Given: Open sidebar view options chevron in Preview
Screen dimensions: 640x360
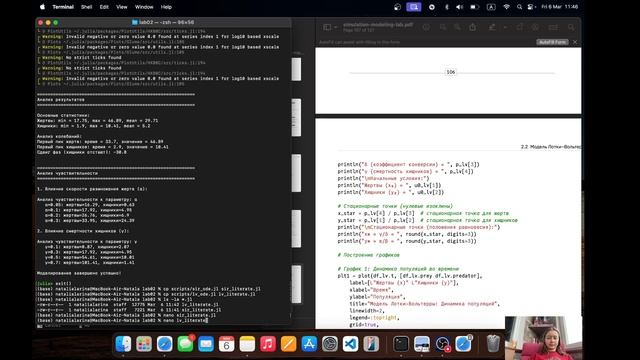Looking at the screenshot, I should [336, 27].
